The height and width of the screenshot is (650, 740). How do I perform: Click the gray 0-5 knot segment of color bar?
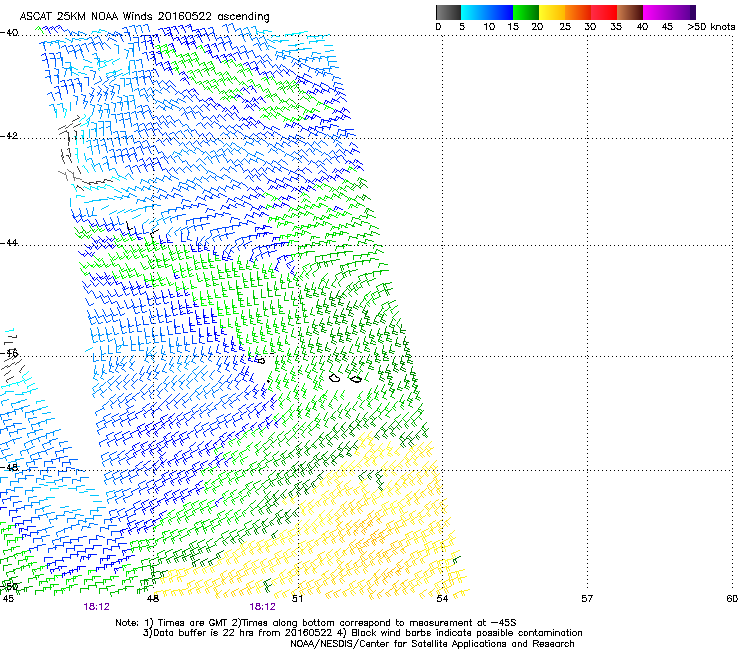[x=448, y=12]
